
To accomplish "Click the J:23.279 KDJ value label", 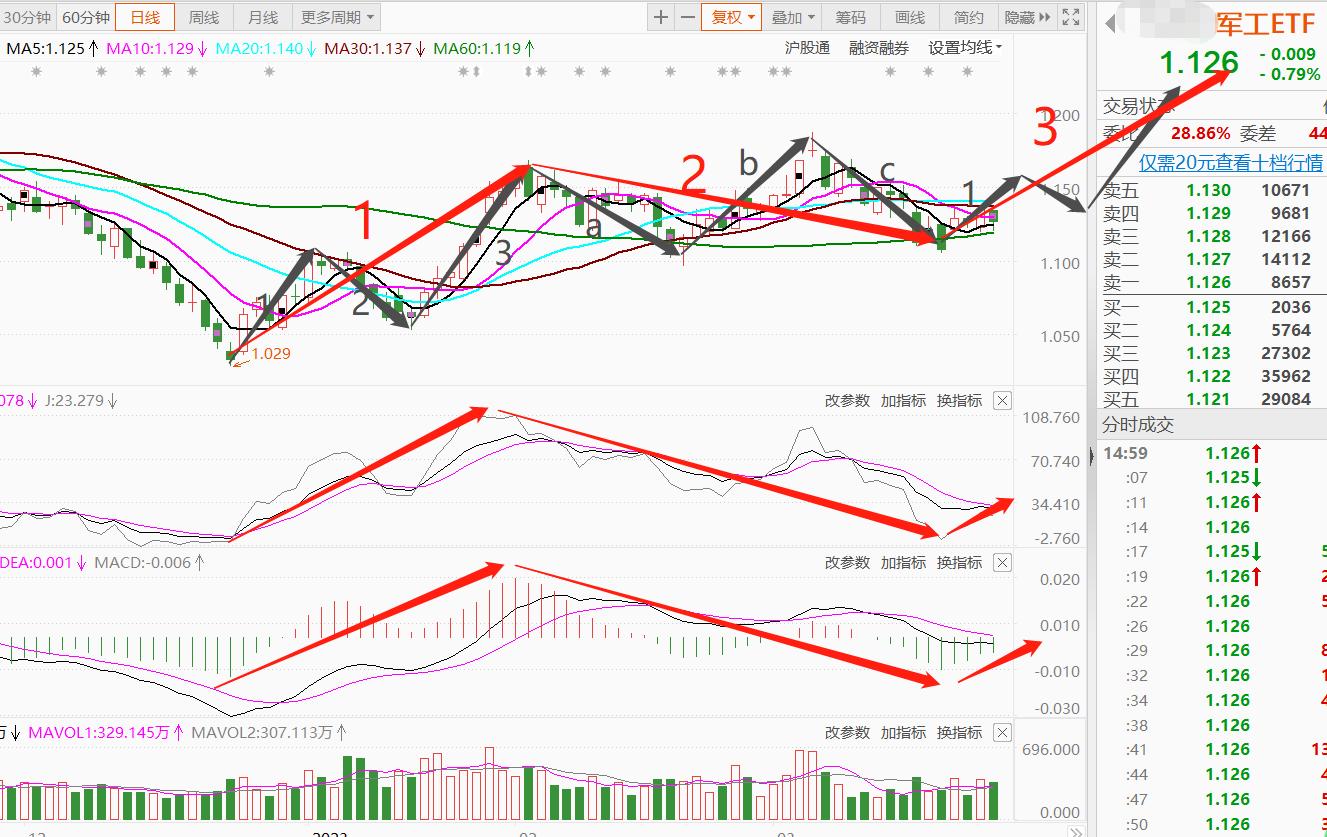I will pyautogui.click(x=81, y=401).
